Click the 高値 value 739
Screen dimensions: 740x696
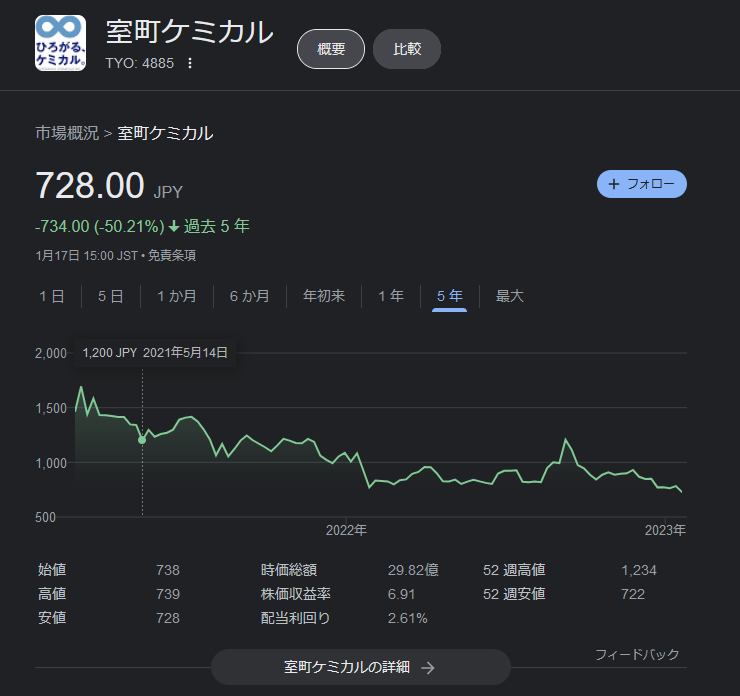tap(168, 594)
